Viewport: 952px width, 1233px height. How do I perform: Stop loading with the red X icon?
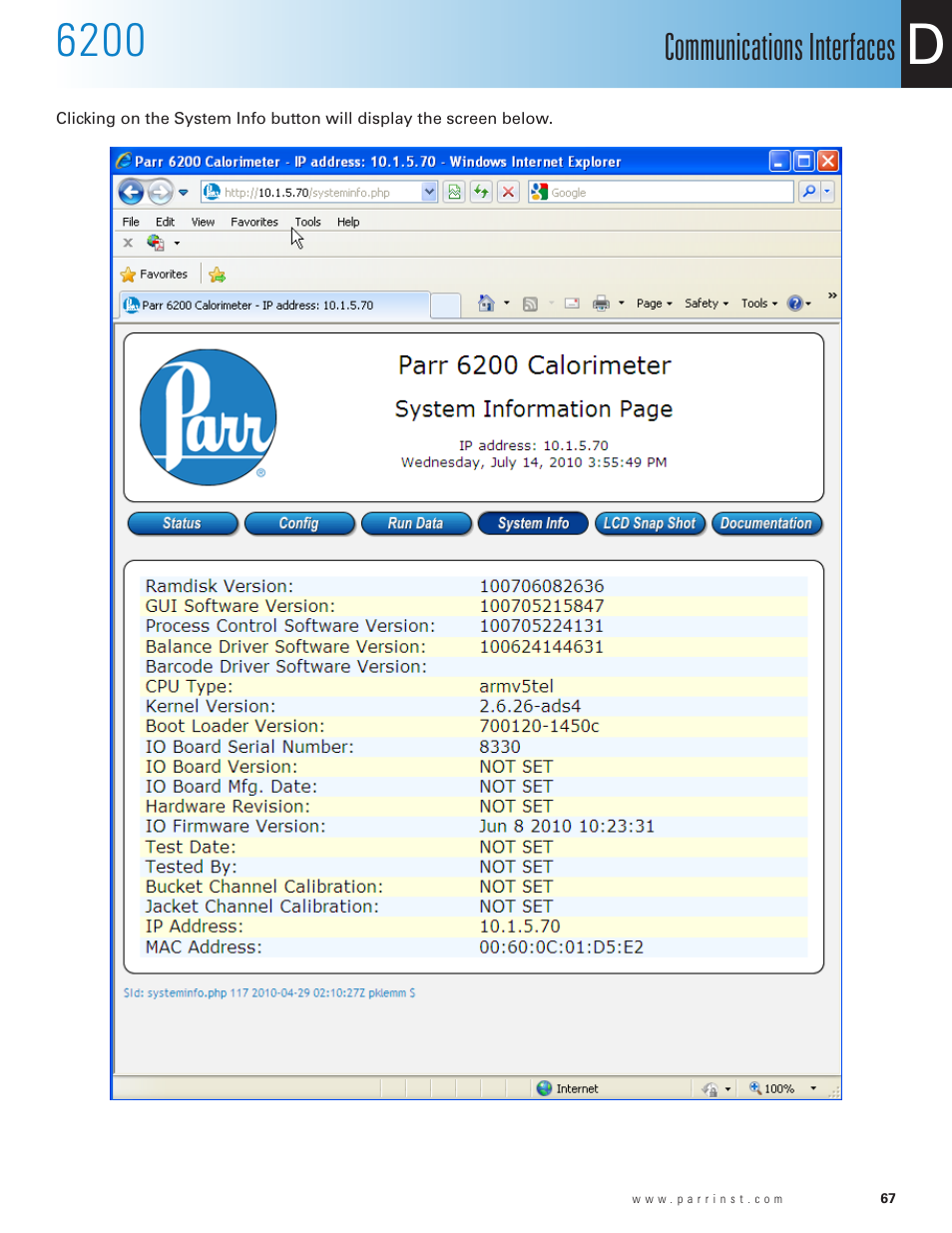tap(508, 192)
